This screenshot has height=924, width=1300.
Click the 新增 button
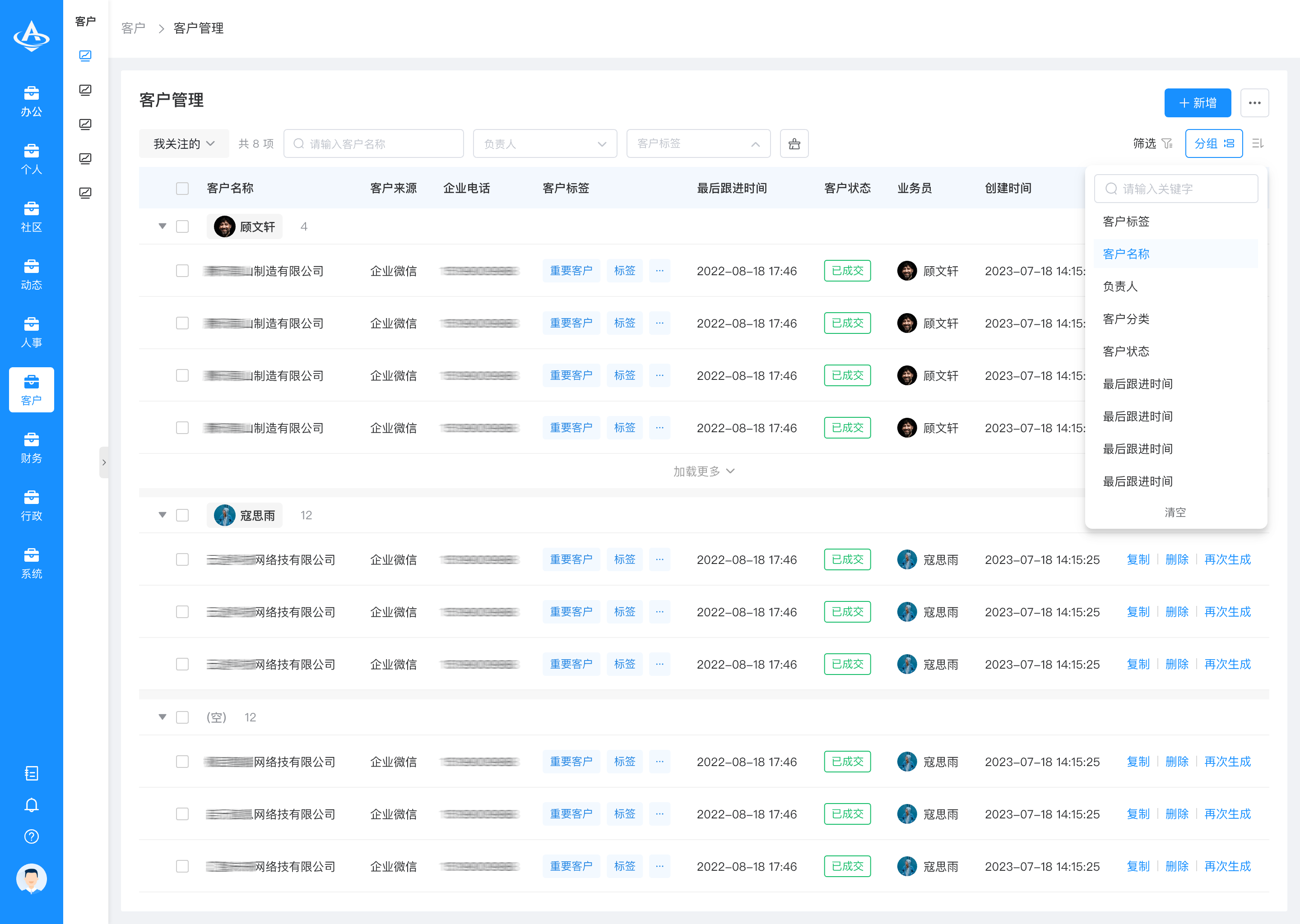coord(1198,103)
